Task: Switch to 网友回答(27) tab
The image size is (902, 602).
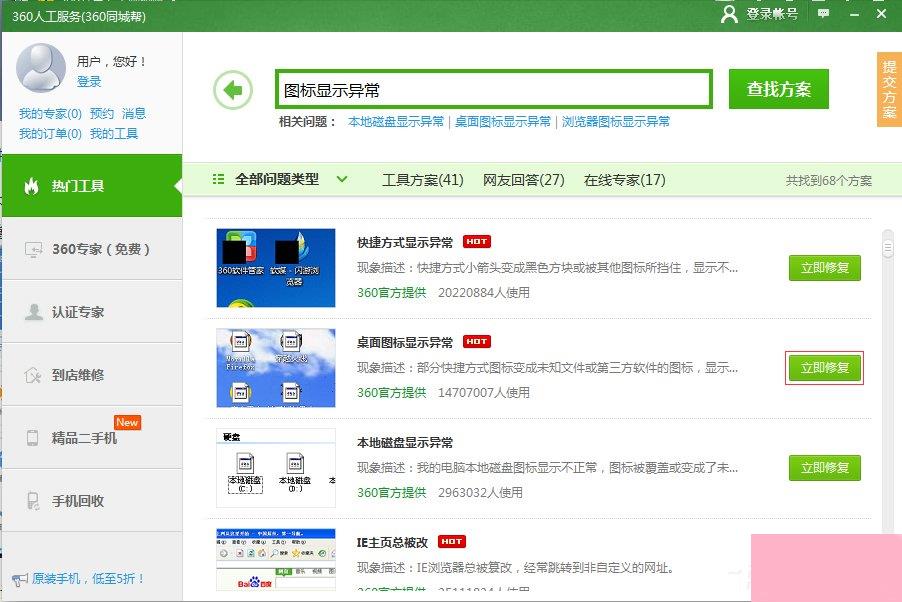Action: click(523, 180)
